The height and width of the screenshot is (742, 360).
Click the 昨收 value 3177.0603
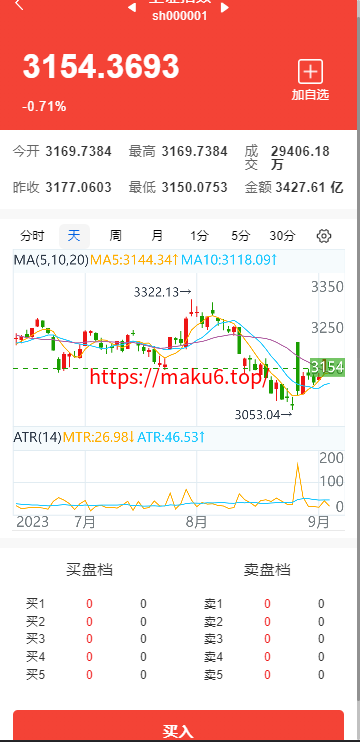point(79,187)
